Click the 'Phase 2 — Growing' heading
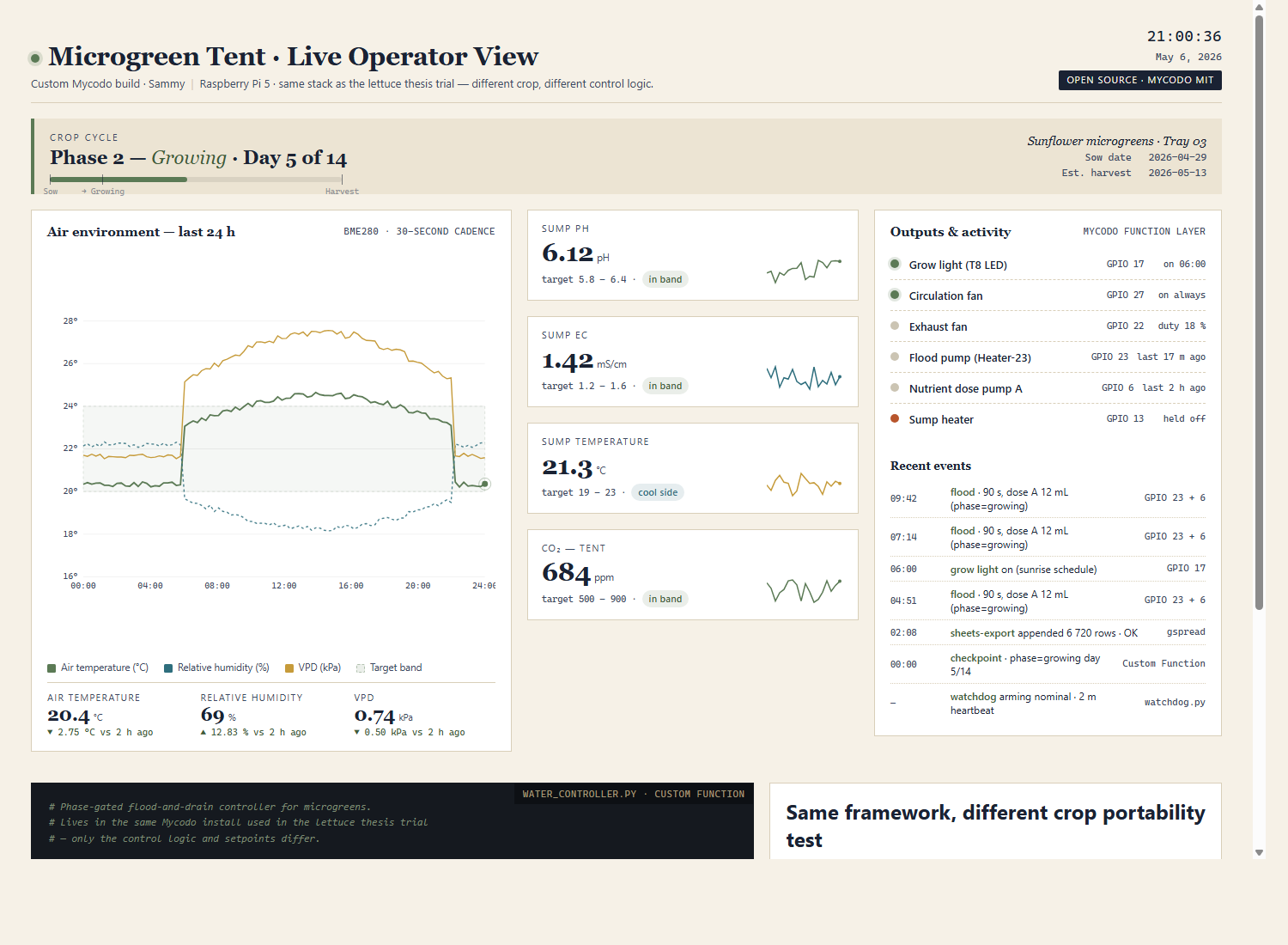Image resolution: width=1288 pixels, height=945 pixels. (138, 158)
